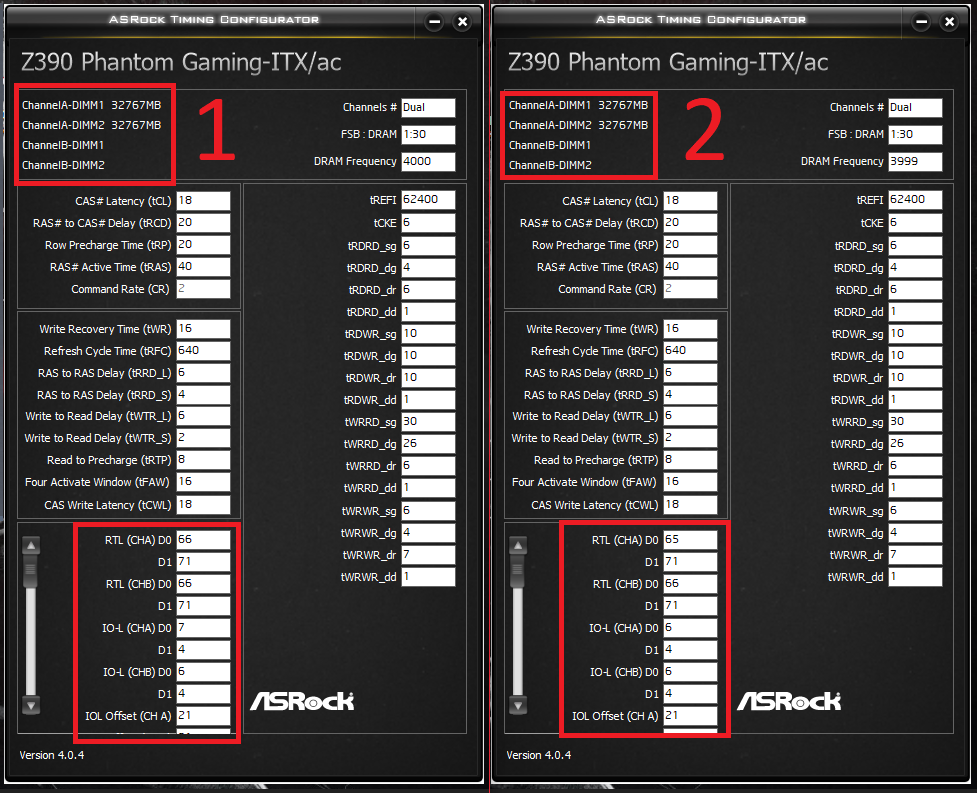
Task: Click scroll down arrow in left window RTL list
Action: click(x=31, y=705)
